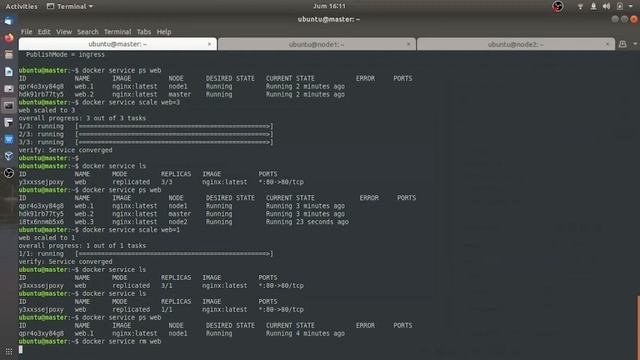Open the Edit menu
This screenshot has height=360, width=640.
tap(44, 32)
